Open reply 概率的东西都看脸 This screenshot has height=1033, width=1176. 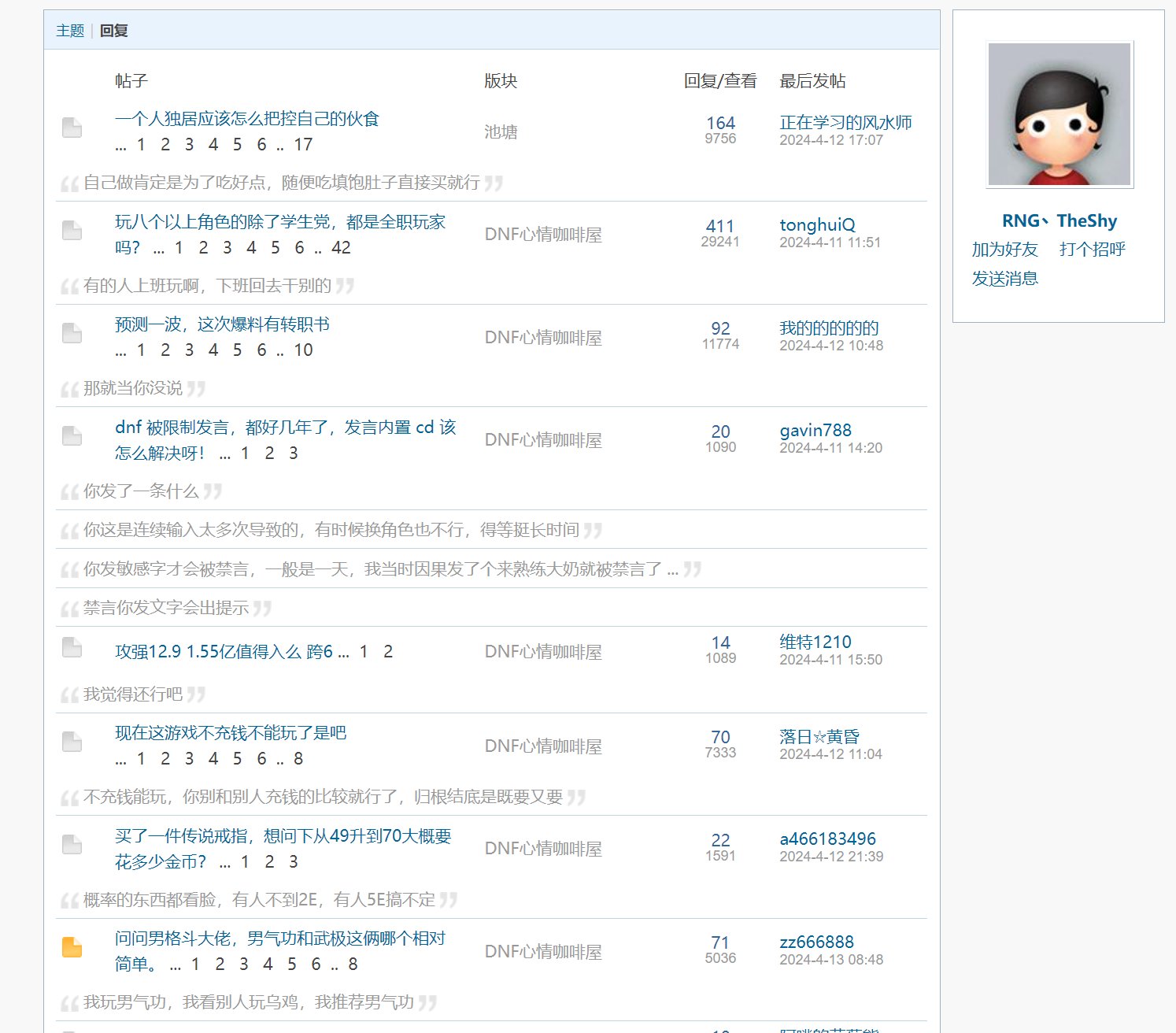click(259, 900)
